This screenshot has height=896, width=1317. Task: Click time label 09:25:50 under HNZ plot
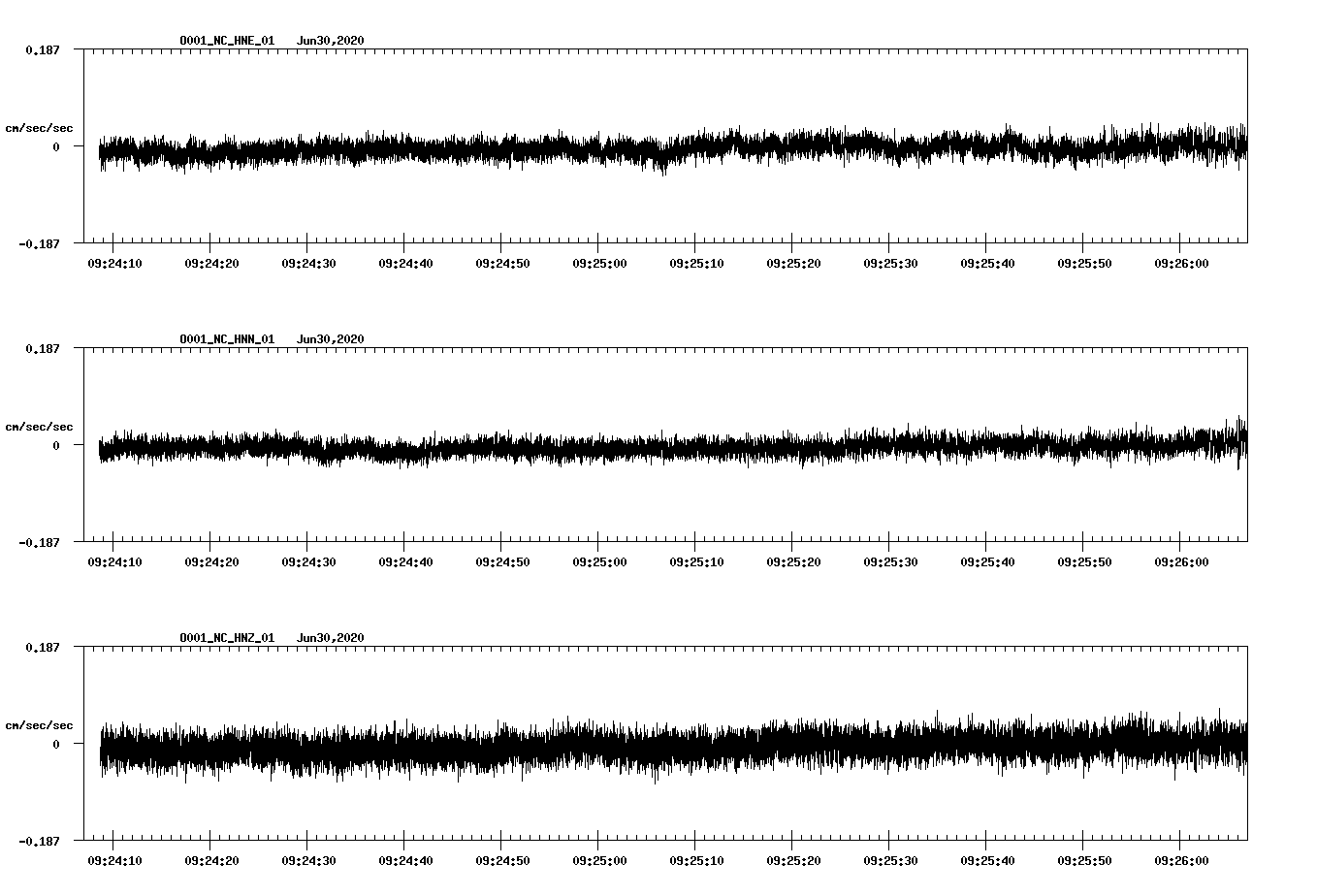1084,860
